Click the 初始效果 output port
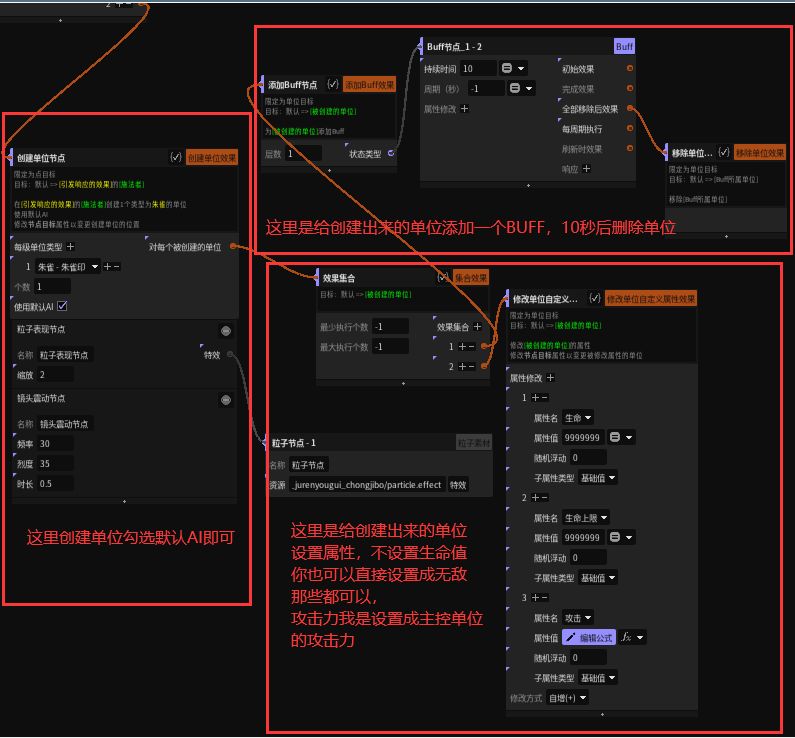The width and height of the screenshot is (795, 738). [x=630, y=68]
